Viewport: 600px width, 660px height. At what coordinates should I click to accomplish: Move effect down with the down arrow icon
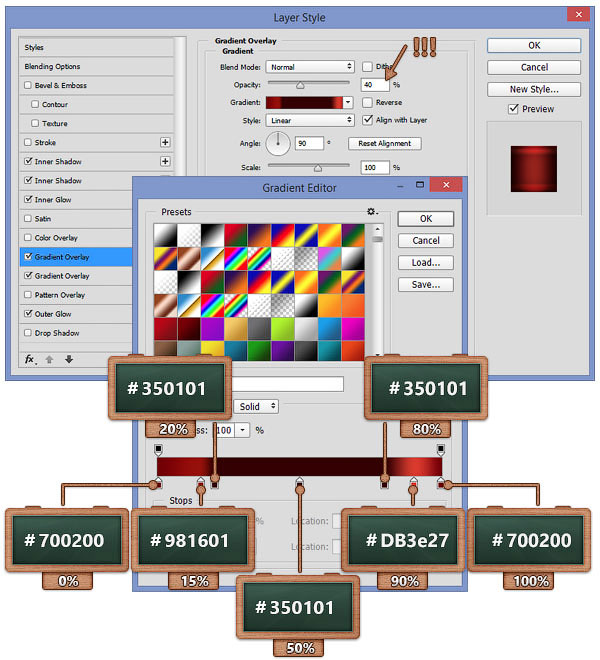[69, 359]
